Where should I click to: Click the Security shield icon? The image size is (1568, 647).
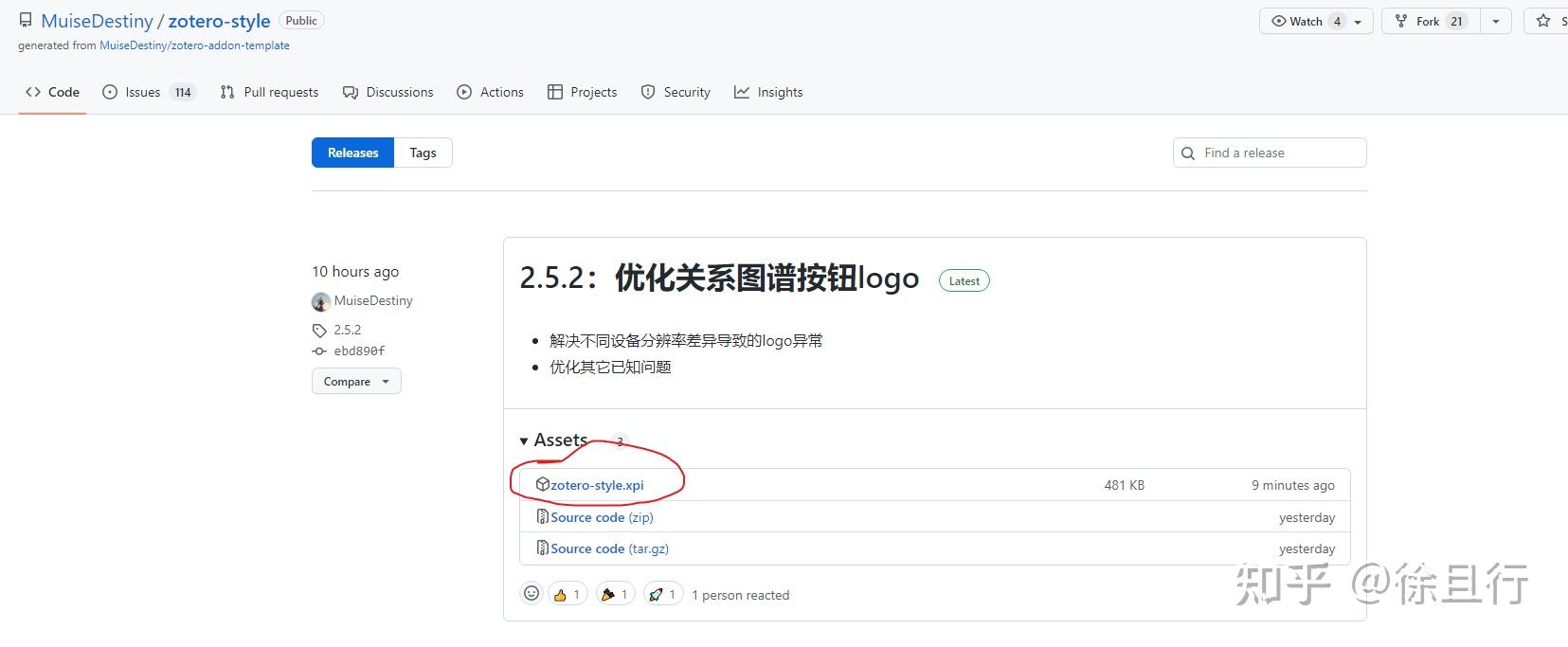pos(648,92)
